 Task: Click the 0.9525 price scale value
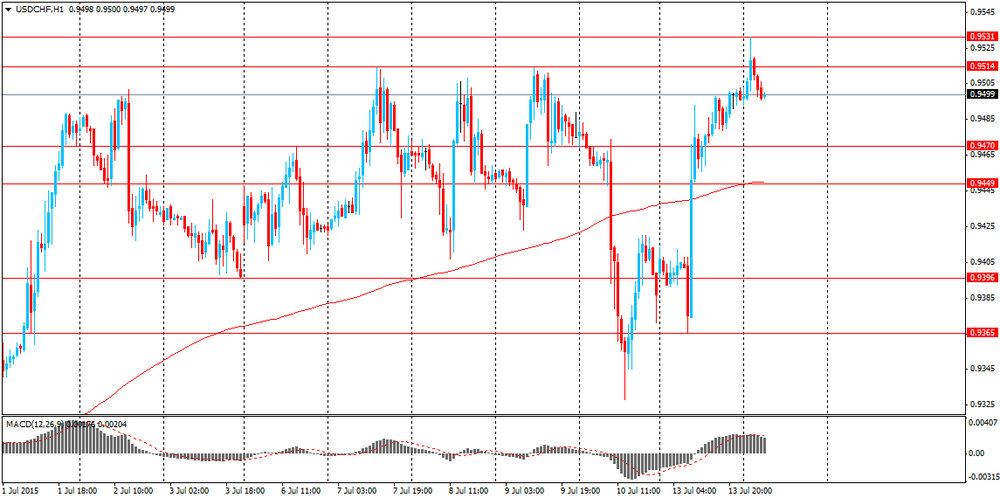tap(980, 47)
